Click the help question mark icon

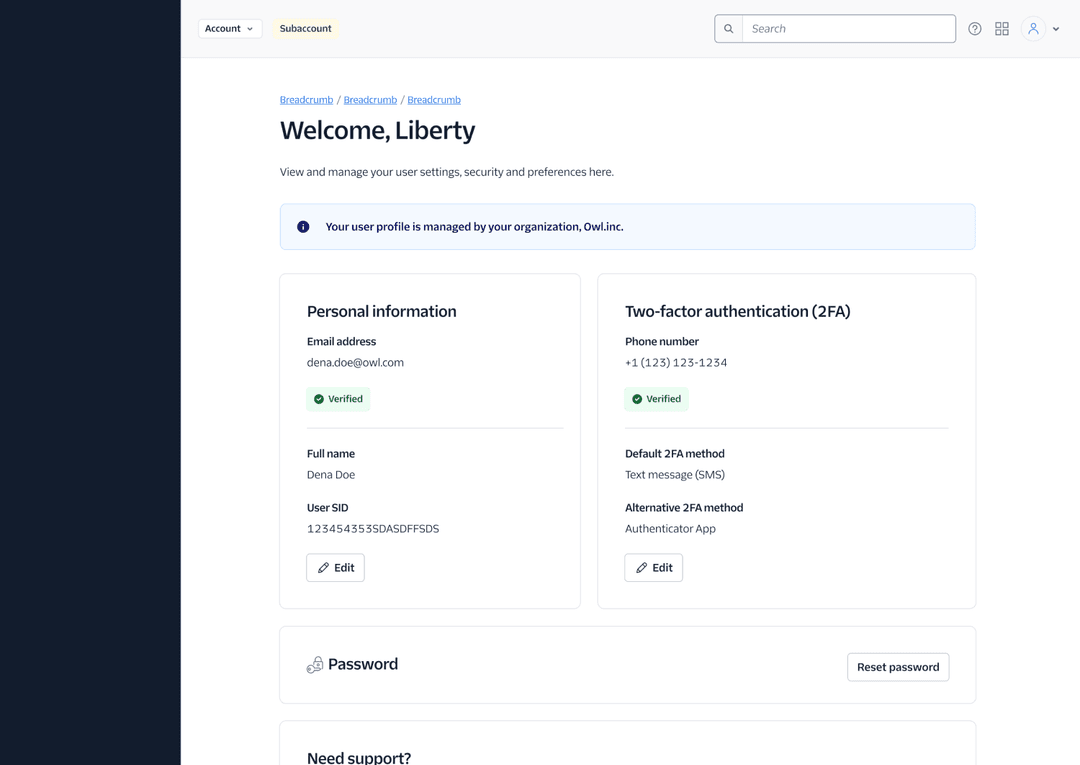[974, 29]
